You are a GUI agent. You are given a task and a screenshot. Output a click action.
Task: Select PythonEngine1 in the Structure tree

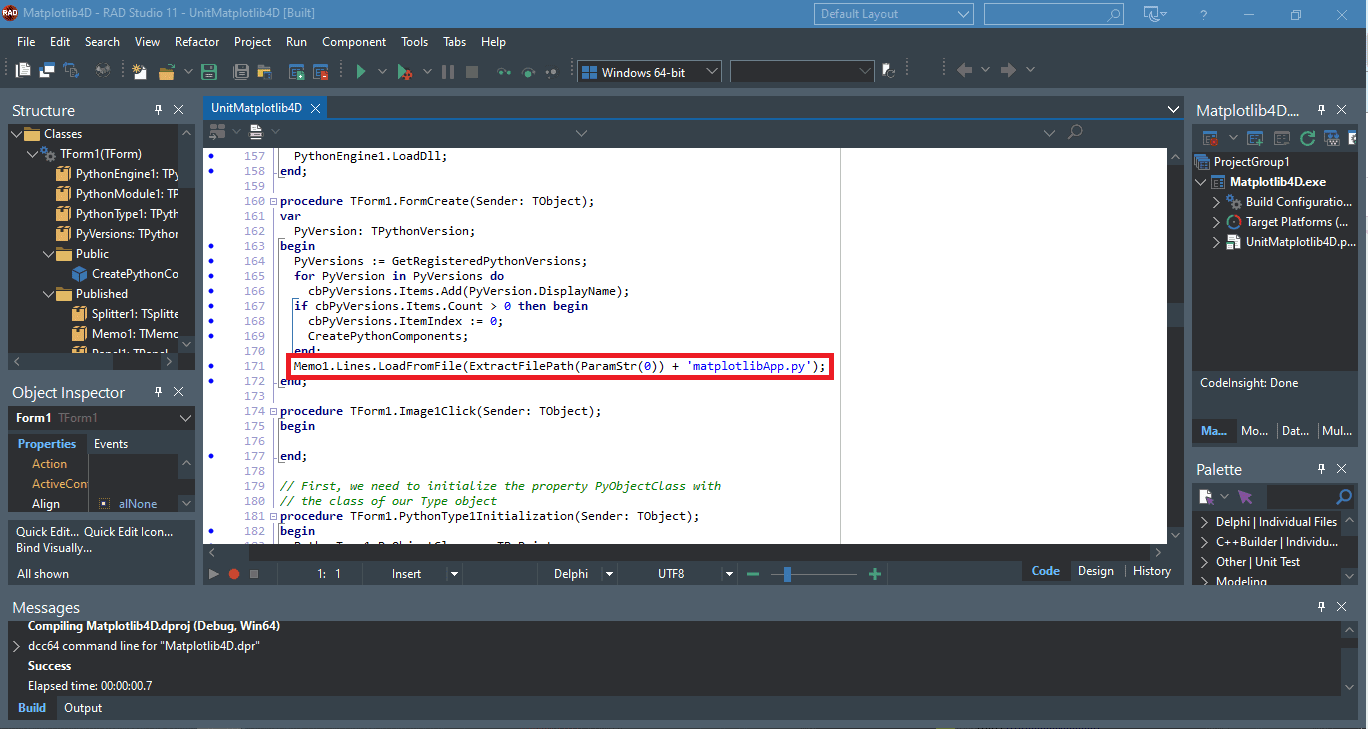(120, 173)
